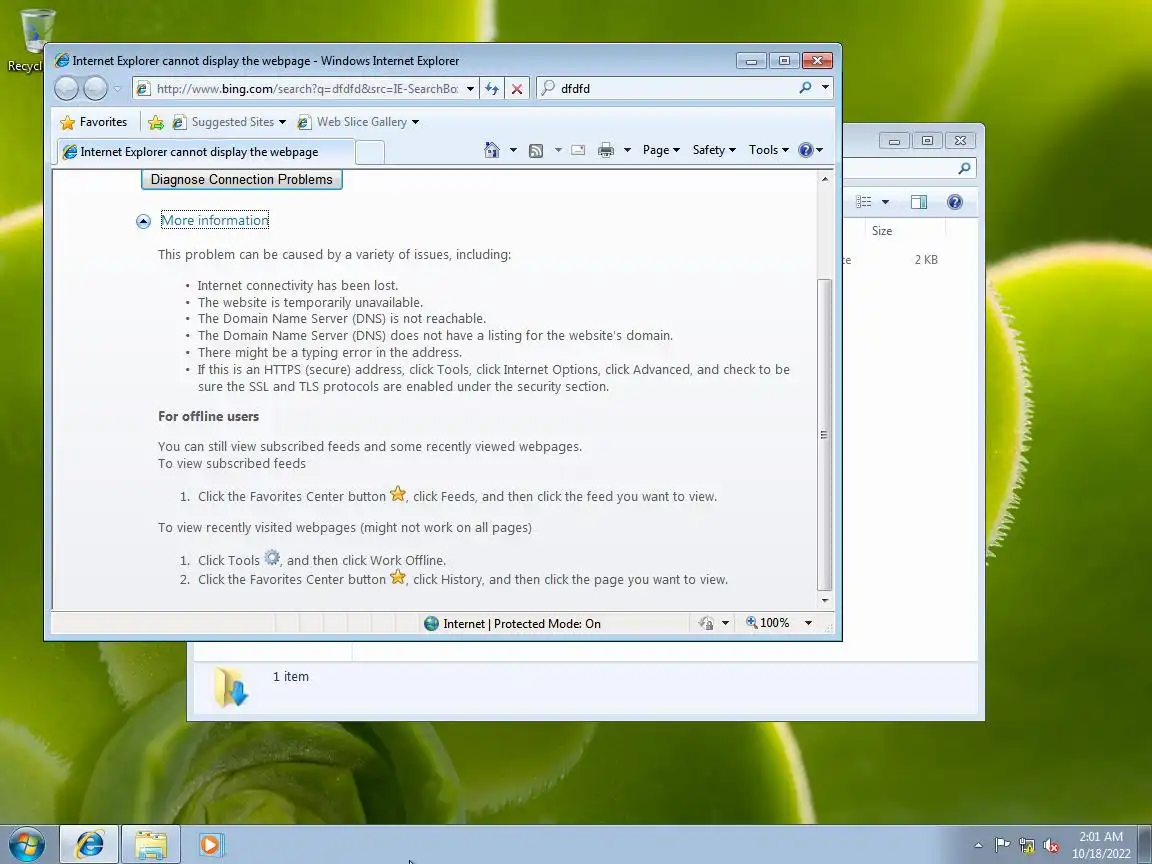Image resolution: width=1152 pixels, height=864 pixels.
Task: Click the network tray icon
Action: click(x=1026, y=846)
